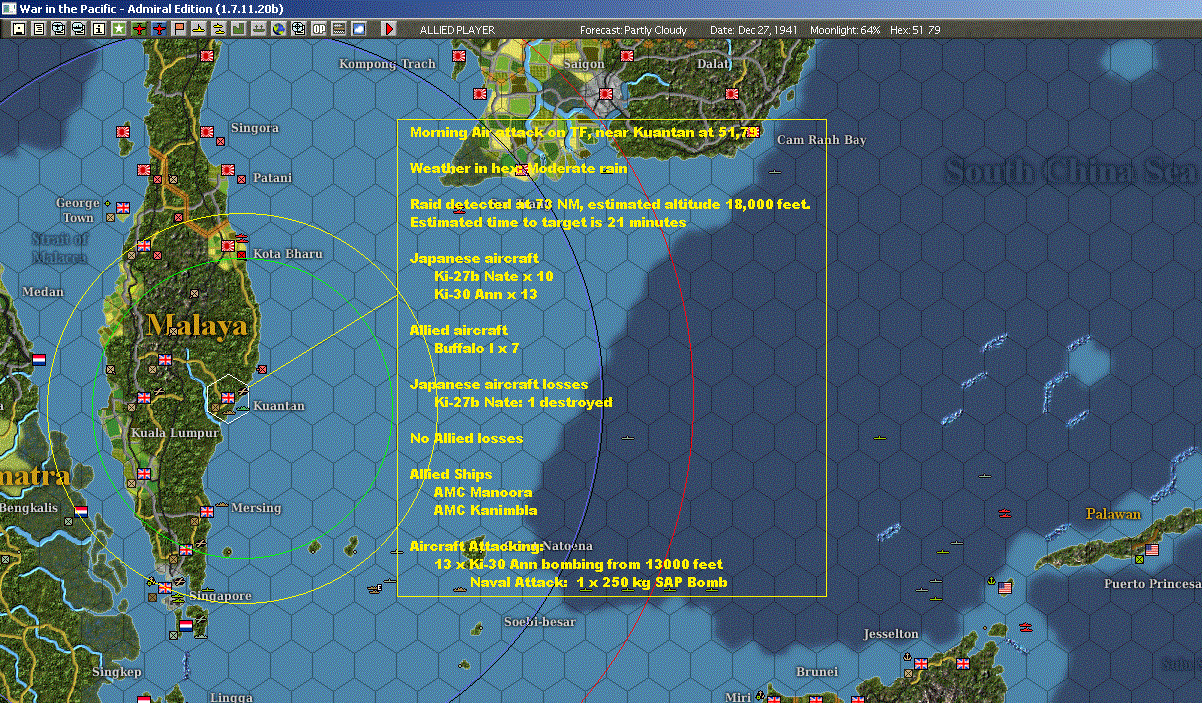
Task: Click the 'Palawan' island label
Action: [x=1113, y=514]
